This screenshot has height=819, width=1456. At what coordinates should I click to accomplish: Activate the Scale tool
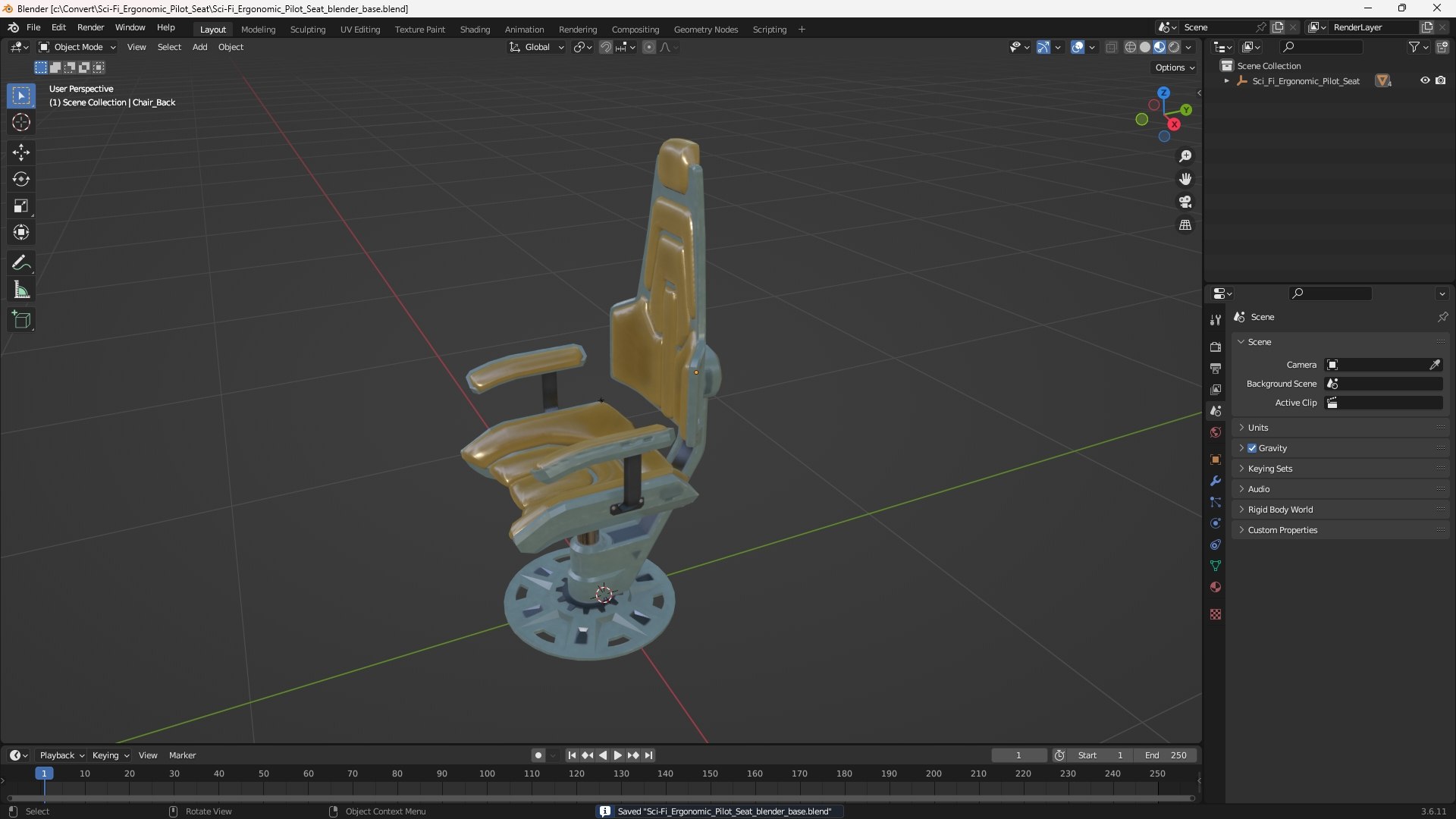(x=21, y=206)
